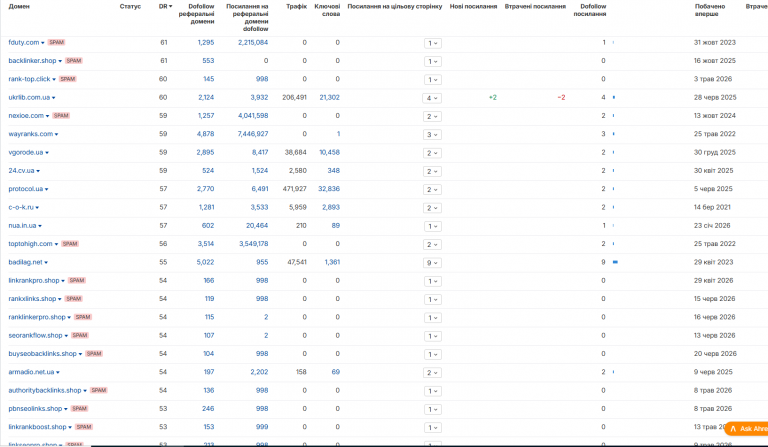Open the target-page links dropdown for vgorode.ua

(x=432, y=153)
